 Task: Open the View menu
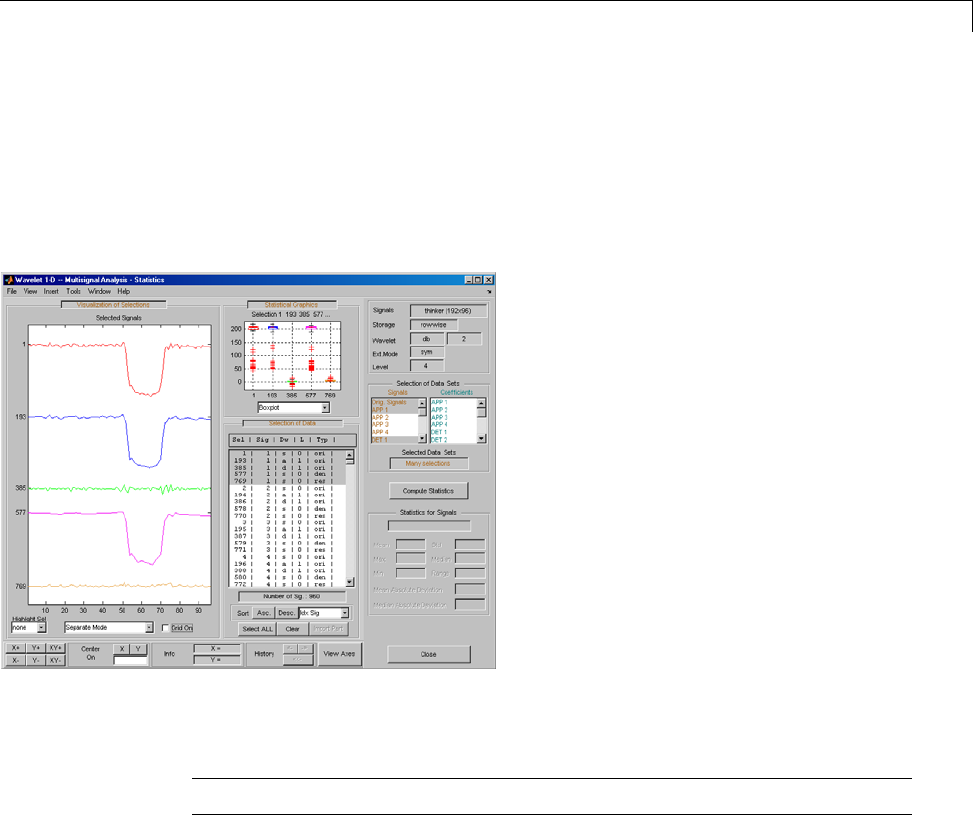[30, 291]
